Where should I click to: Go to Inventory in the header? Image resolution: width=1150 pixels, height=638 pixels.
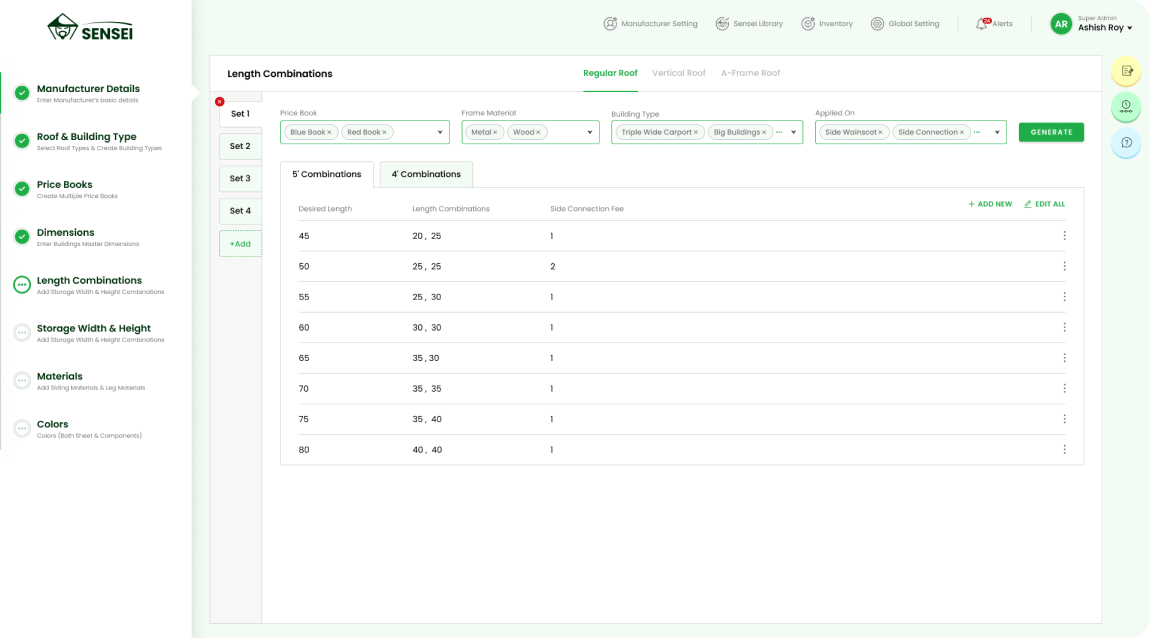(x=827, y=24)
